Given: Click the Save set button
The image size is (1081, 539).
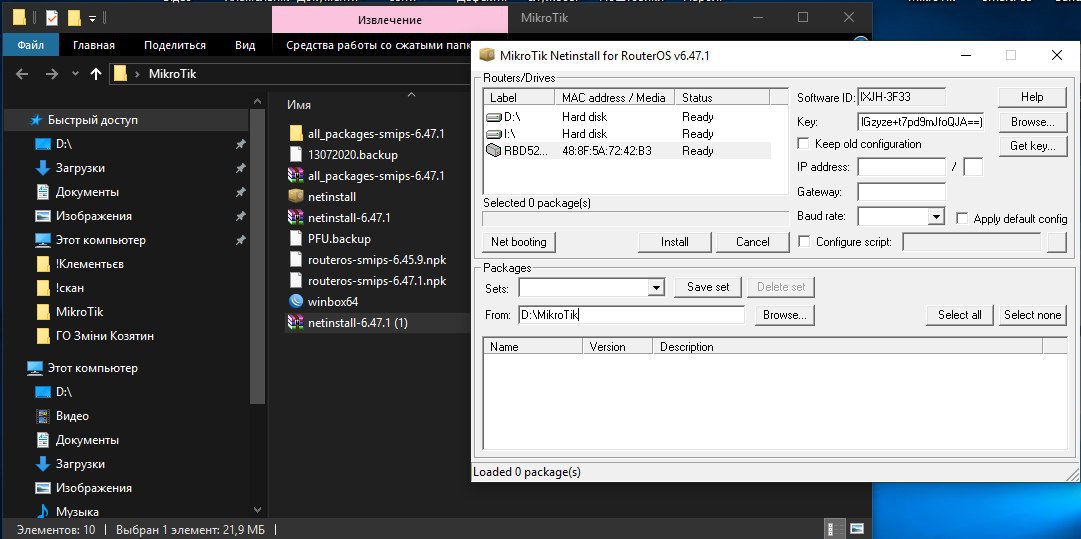Looking at the screenshot, I should 707,287.
